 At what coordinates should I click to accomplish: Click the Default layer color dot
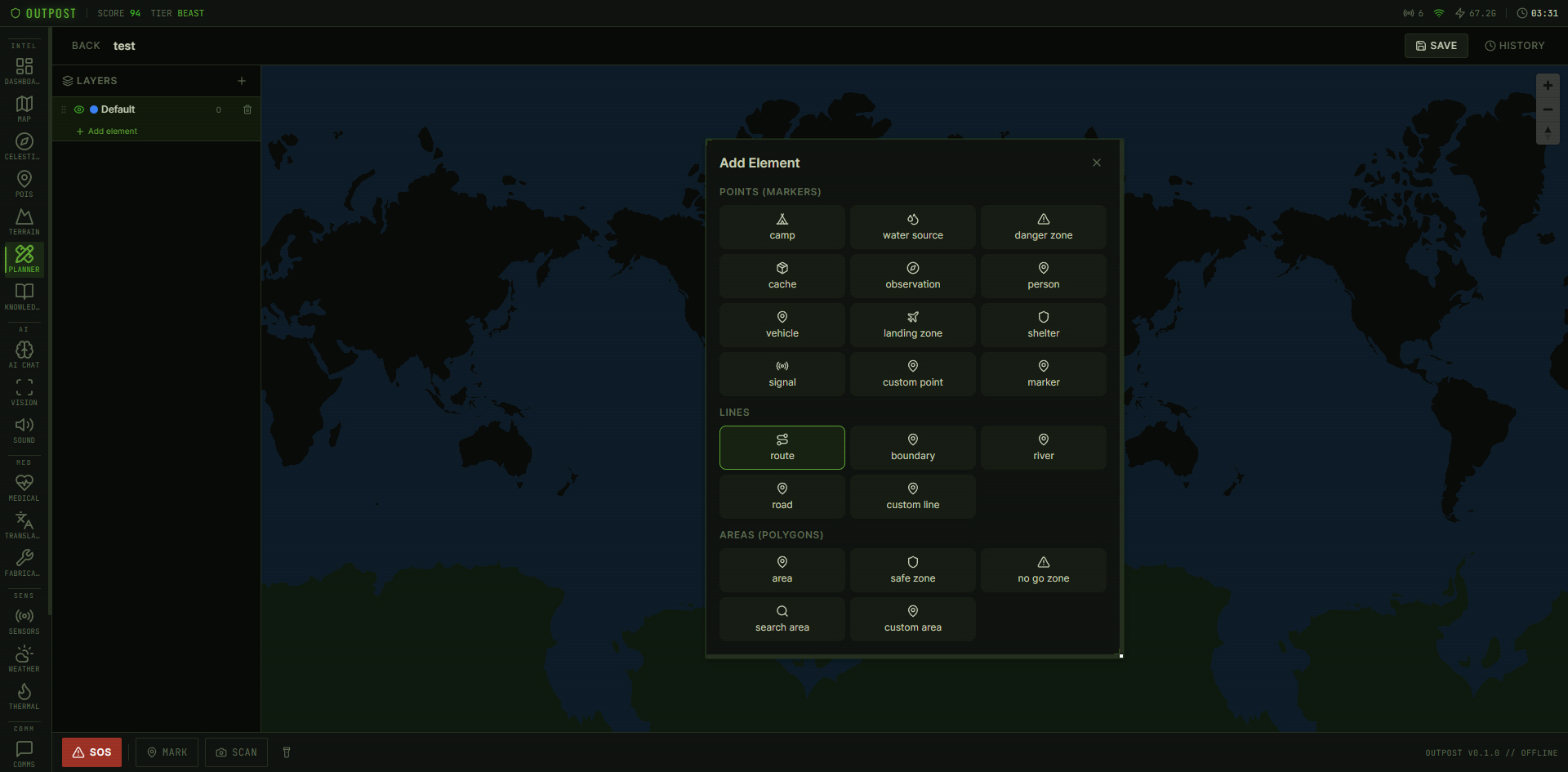pyautogui.click(x=94, y=109)
